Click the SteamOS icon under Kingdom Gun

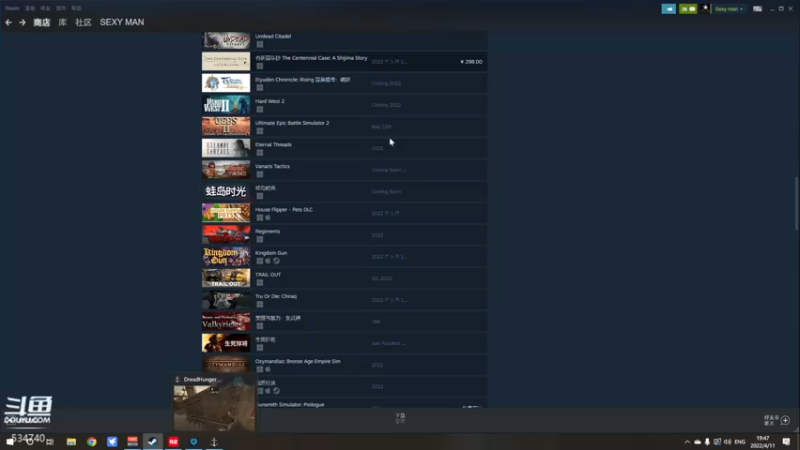tap(276, 261)
